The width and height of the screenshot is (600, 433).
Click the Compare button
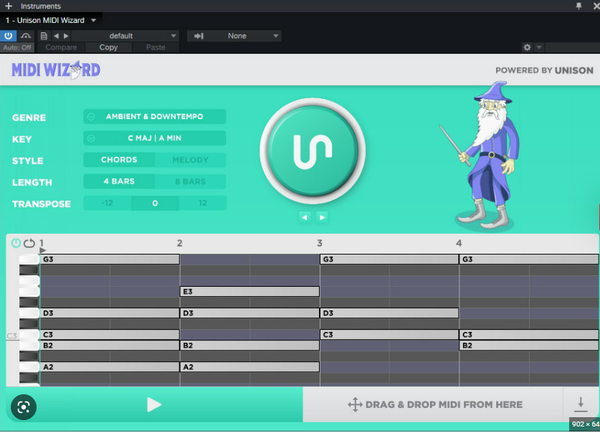[61, 47]
